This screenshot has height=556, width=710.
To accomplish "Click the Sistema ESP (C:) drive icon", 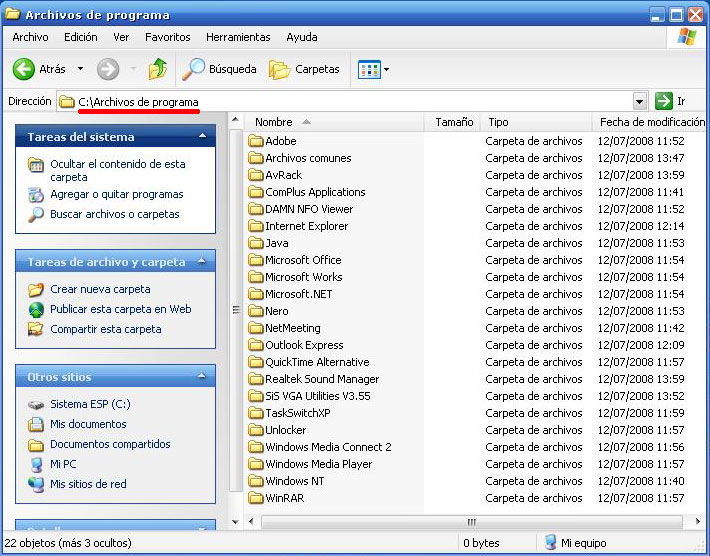I will pos(36,405).
